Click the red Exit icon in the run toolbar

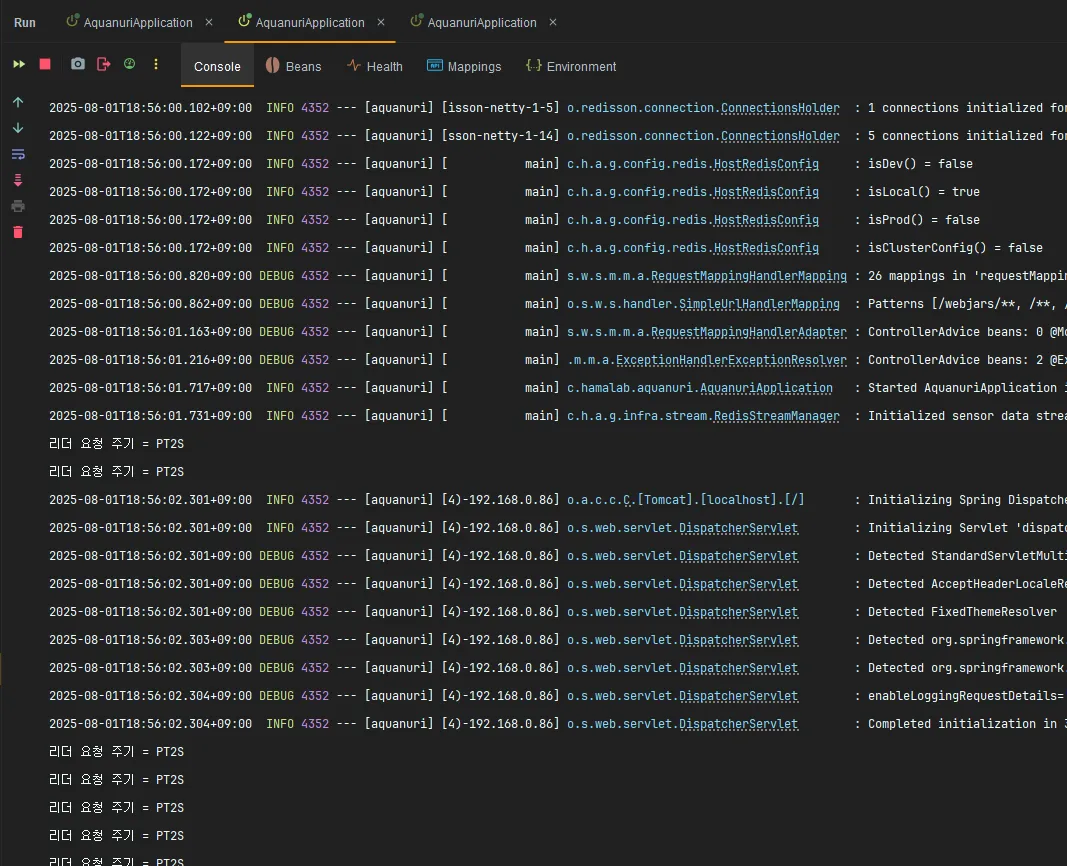(x=103, y=64)
